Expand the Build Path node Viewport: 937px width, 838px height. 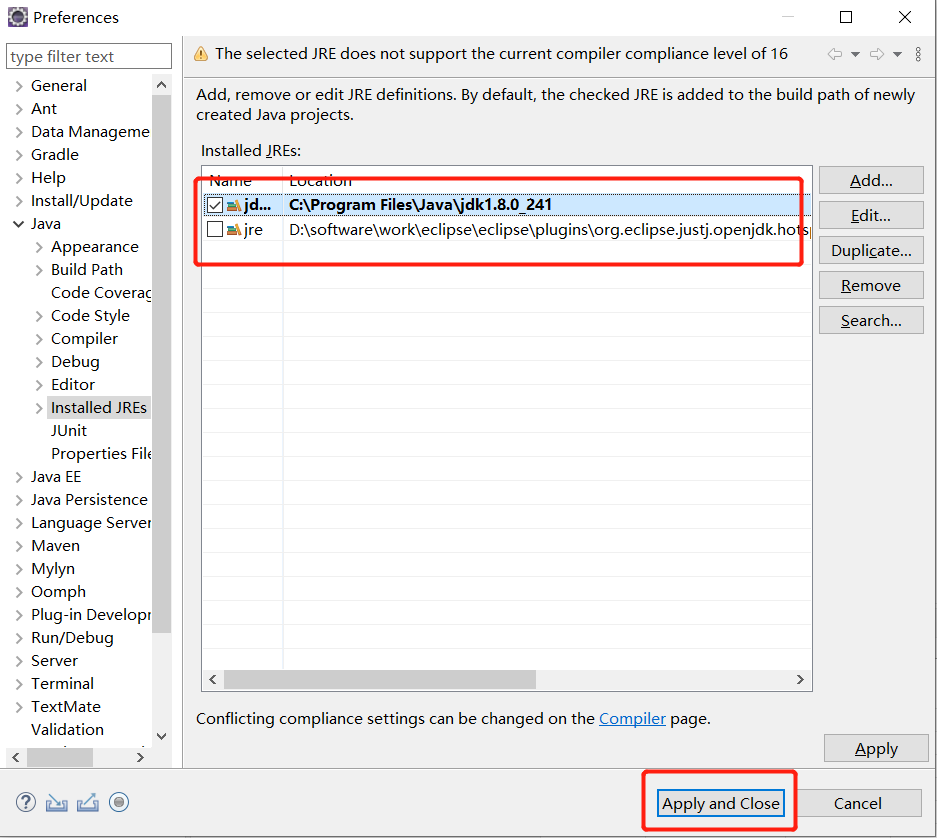[x=39, y=270]
